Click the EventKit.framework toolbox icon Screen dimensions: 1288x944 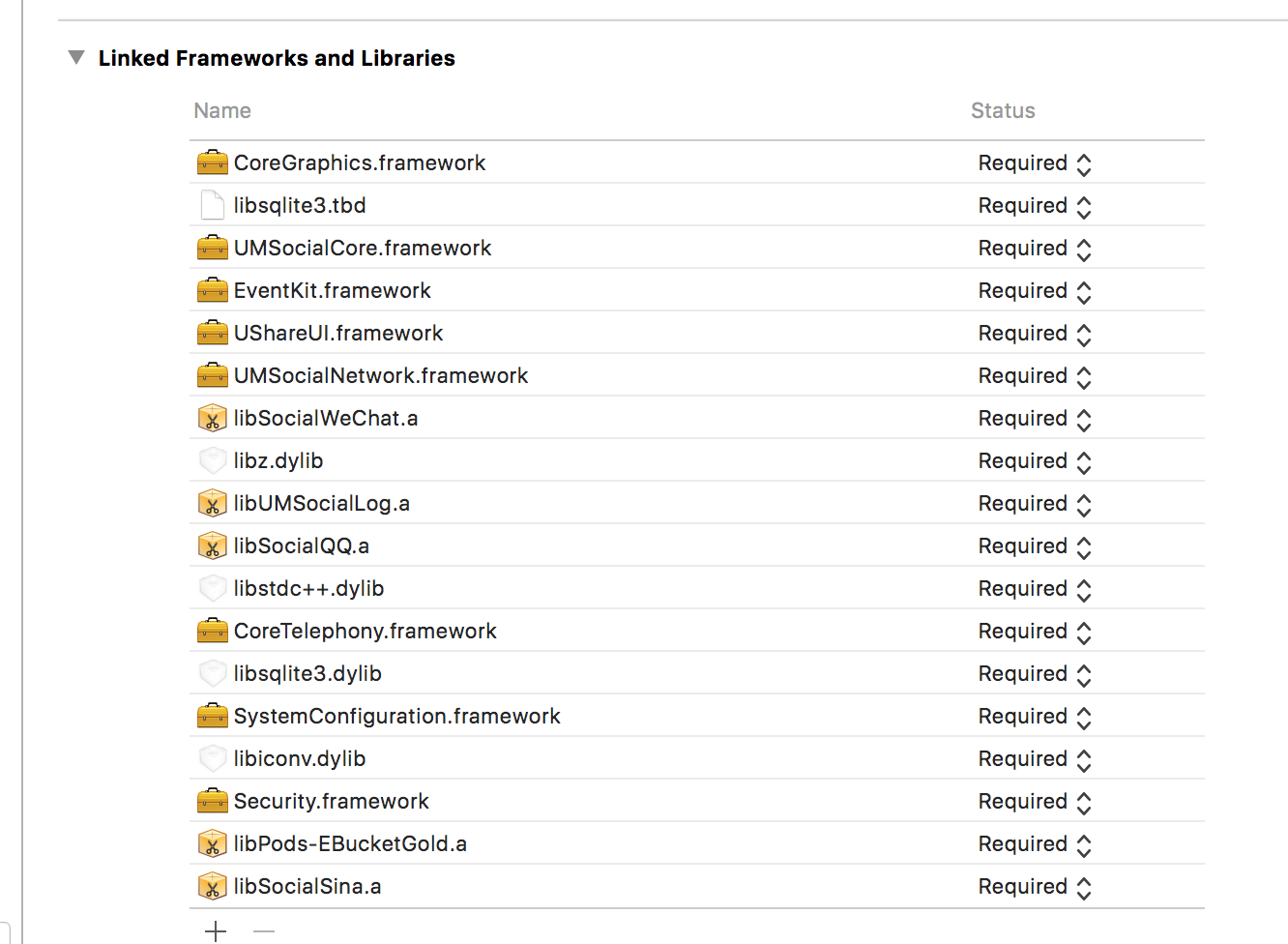213,290
